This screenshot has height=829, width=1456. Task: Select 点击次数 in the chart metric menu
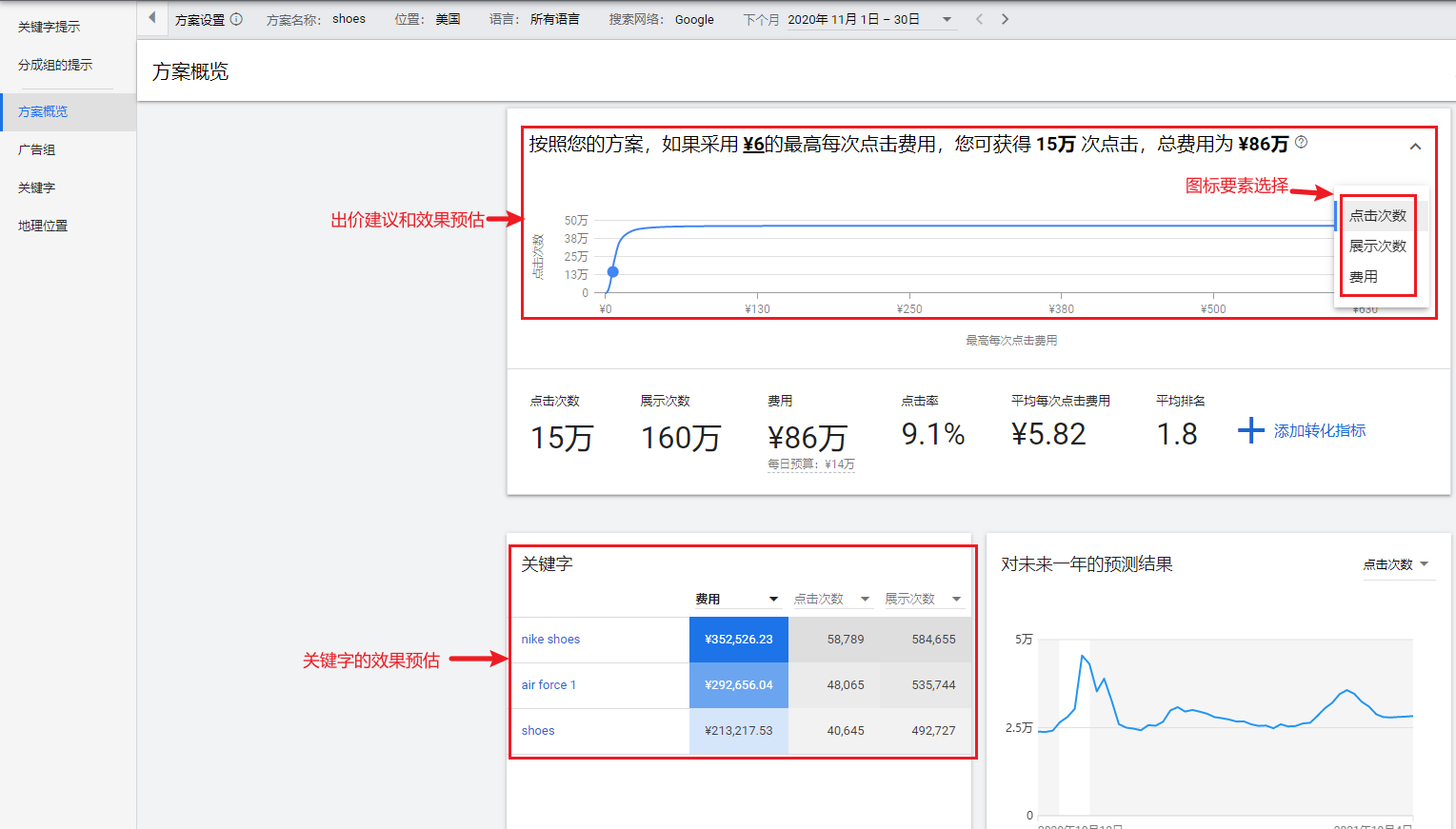click(1378, 216)
